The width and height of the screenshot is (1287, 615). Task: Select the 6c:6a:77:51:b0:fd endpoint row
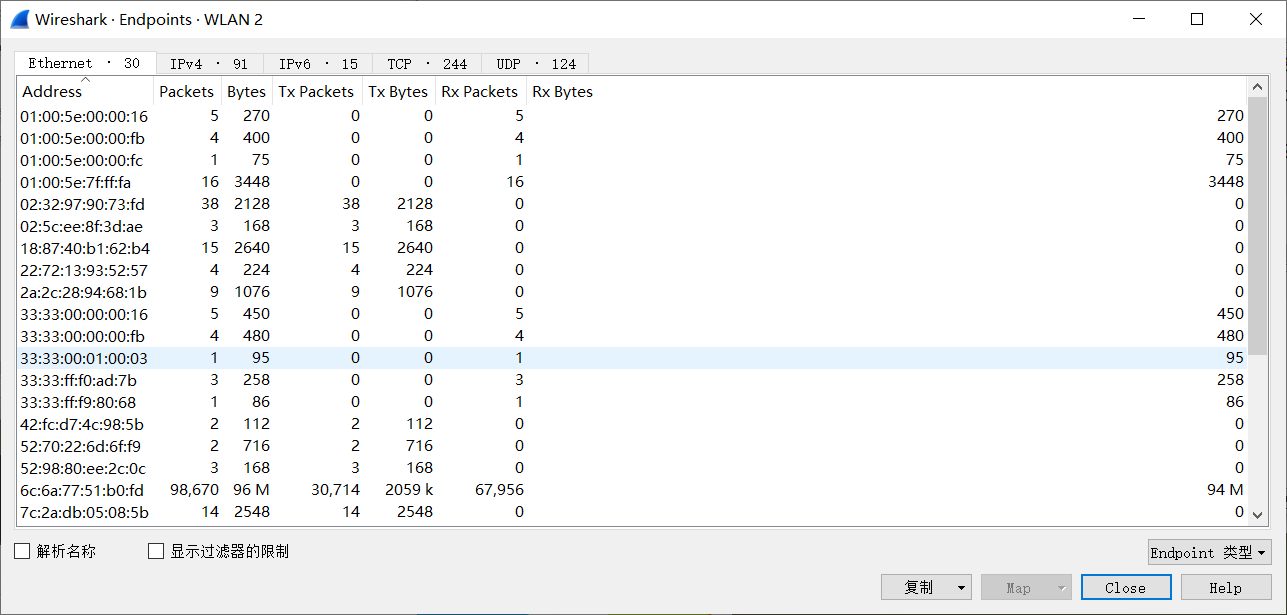[83, 490]
